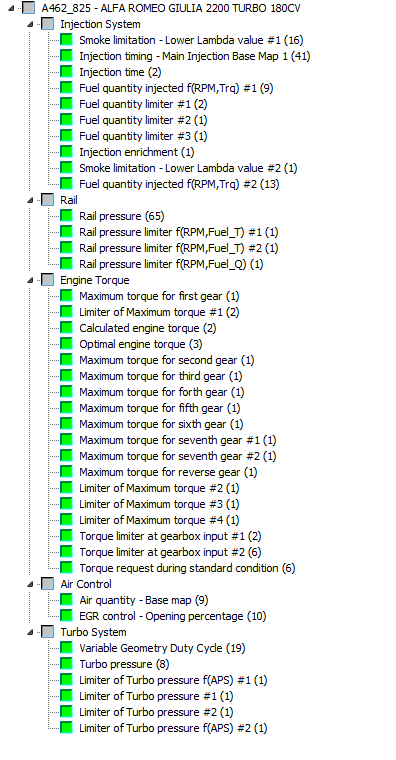Click green icon for Maximum torque for reverse gear

coord(66,472)
